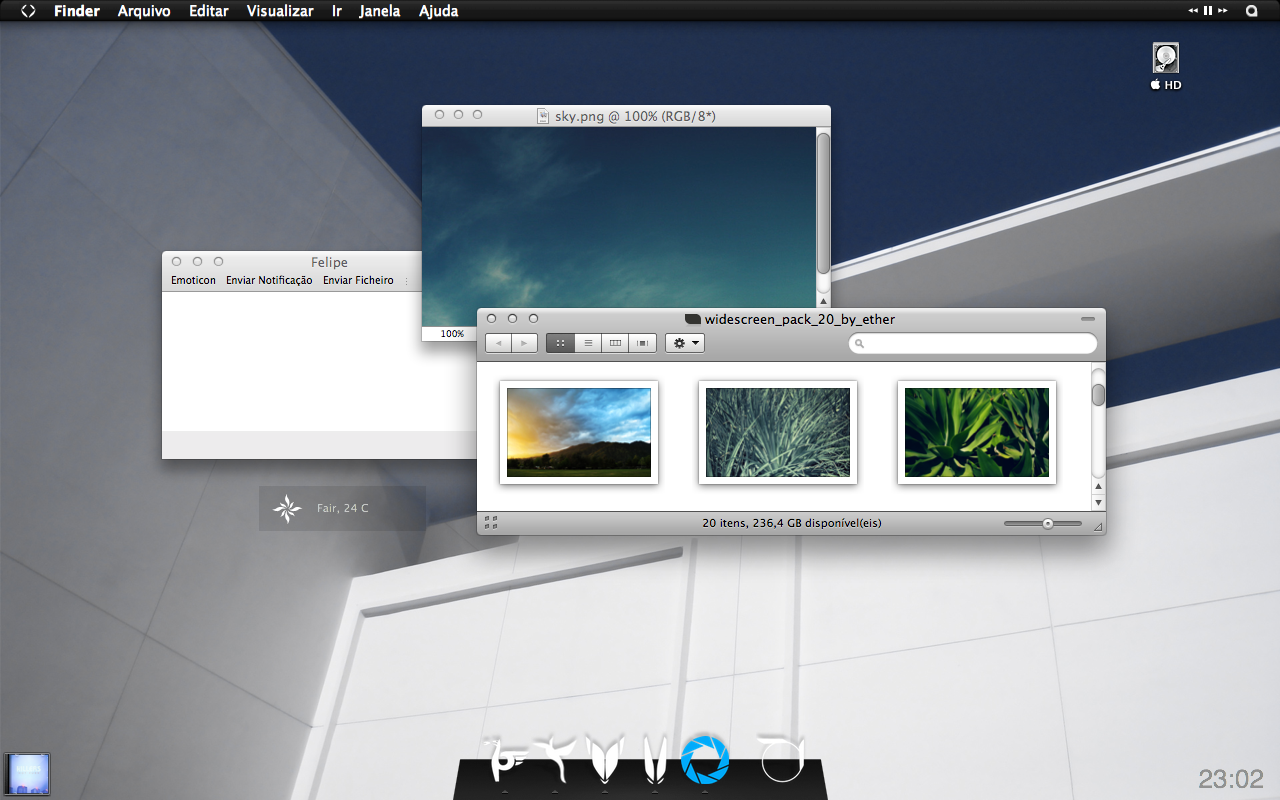This screenshot has width=1280, height=800.
Task: Click the Felipe window title text
Action: pos(329,262)
